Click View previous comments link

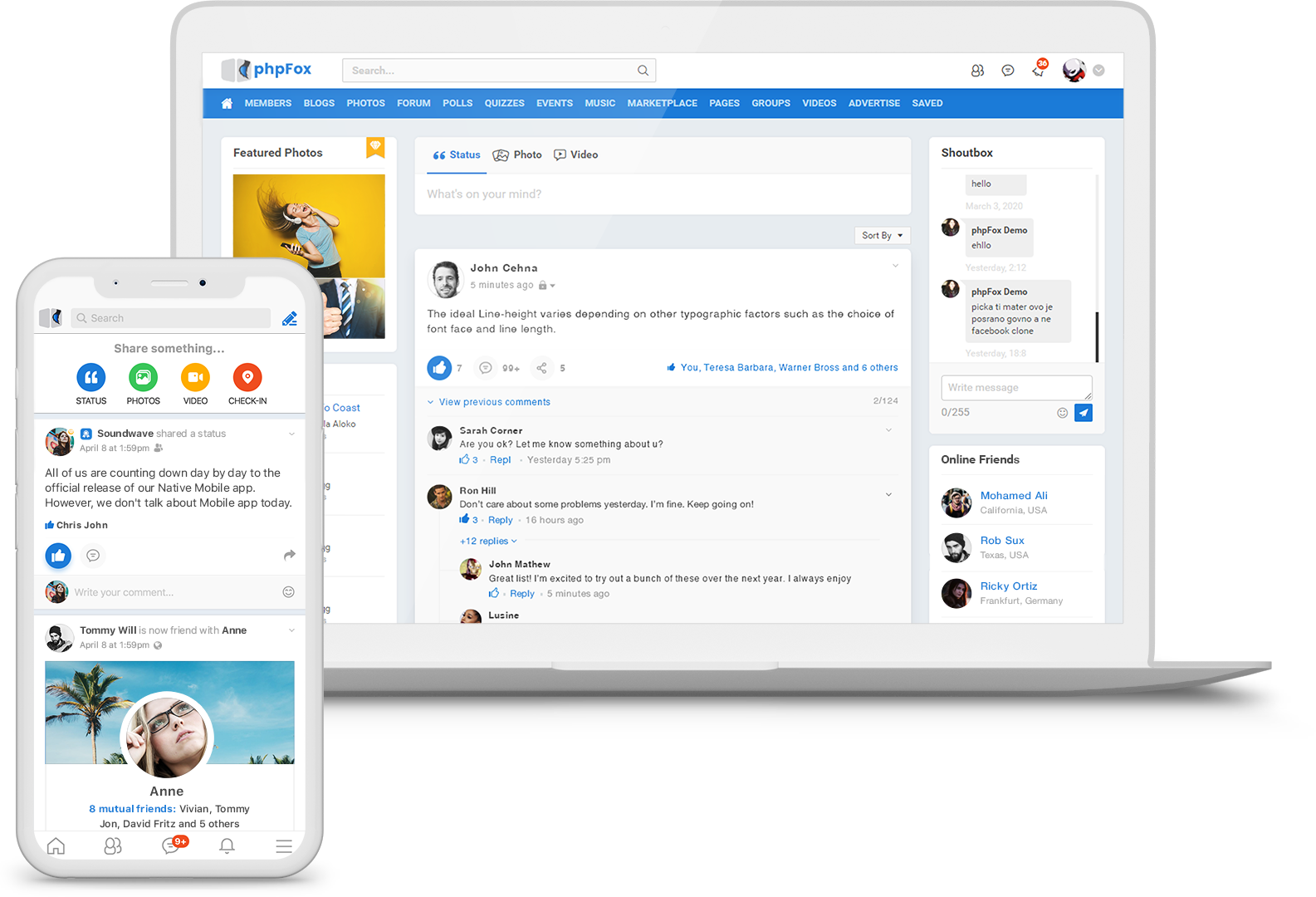tap(494, 402)
